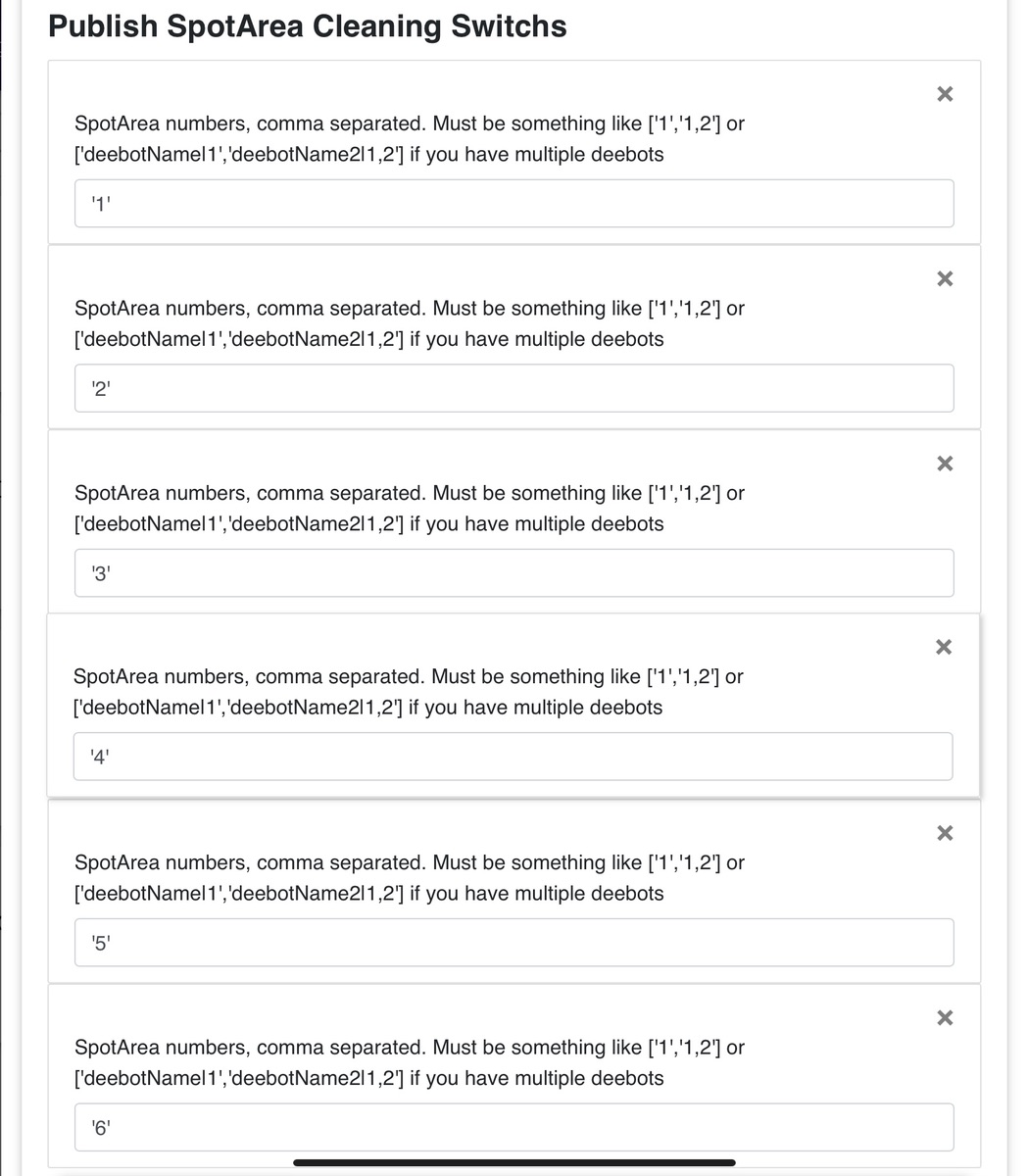Click the X icon for SpotArea '6'
Screen dimensions: 1027x1176
click(x=944, y=1017)
